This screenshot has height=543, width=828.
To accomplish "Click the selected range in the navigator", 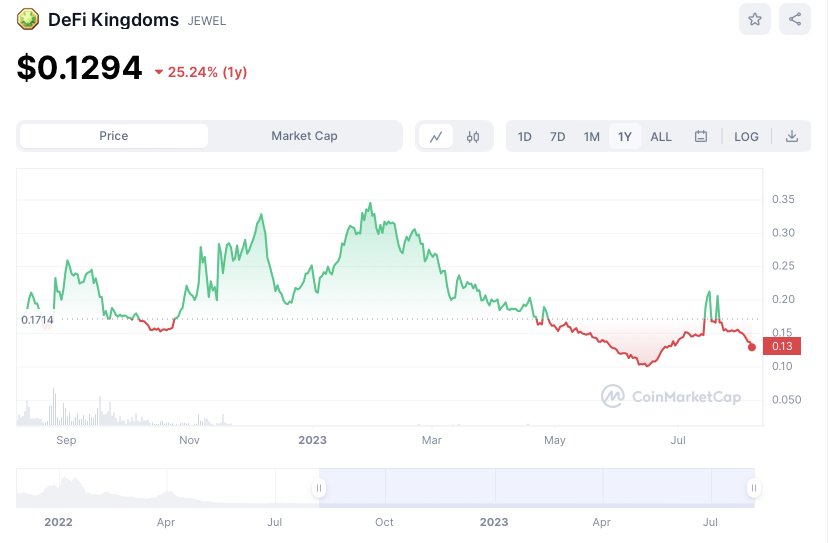I will tap(536, 488).
